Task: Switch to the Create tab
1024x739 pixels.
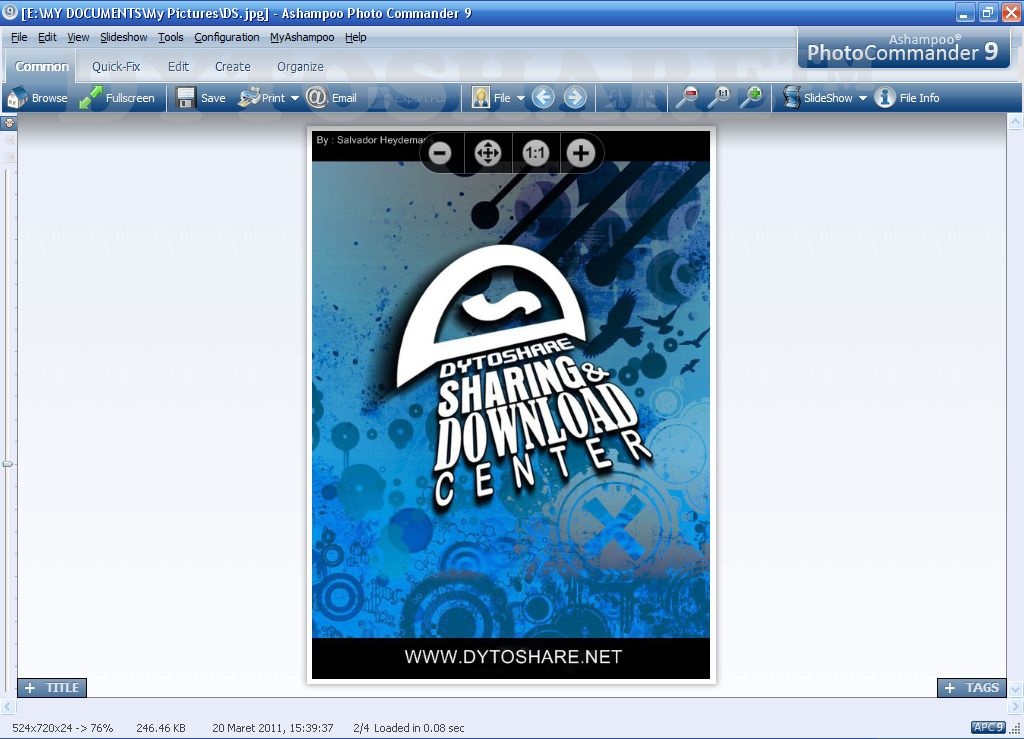Action: [232, 67]
